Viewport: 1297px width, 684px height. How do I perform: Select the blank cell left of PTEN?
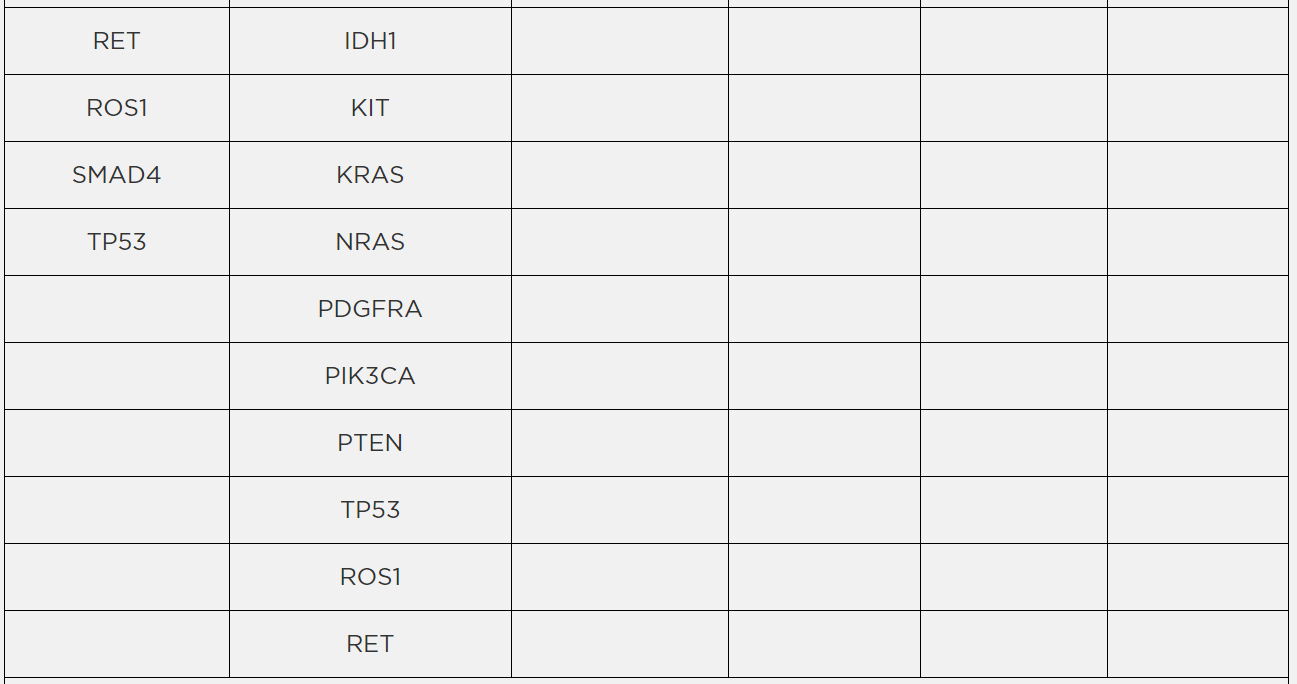(x=117, y=443)
